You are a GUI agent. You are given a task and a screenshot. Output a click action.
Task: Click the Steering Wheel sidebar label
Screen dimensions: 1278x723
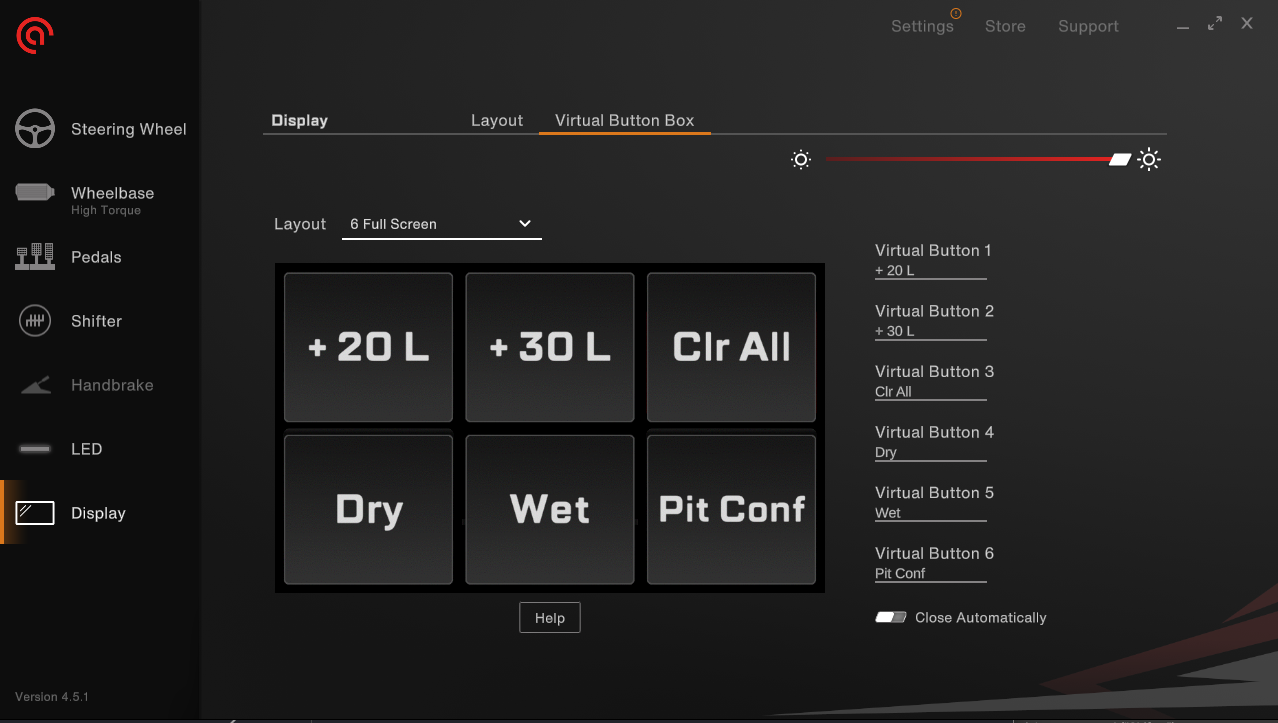pos(129,129)
